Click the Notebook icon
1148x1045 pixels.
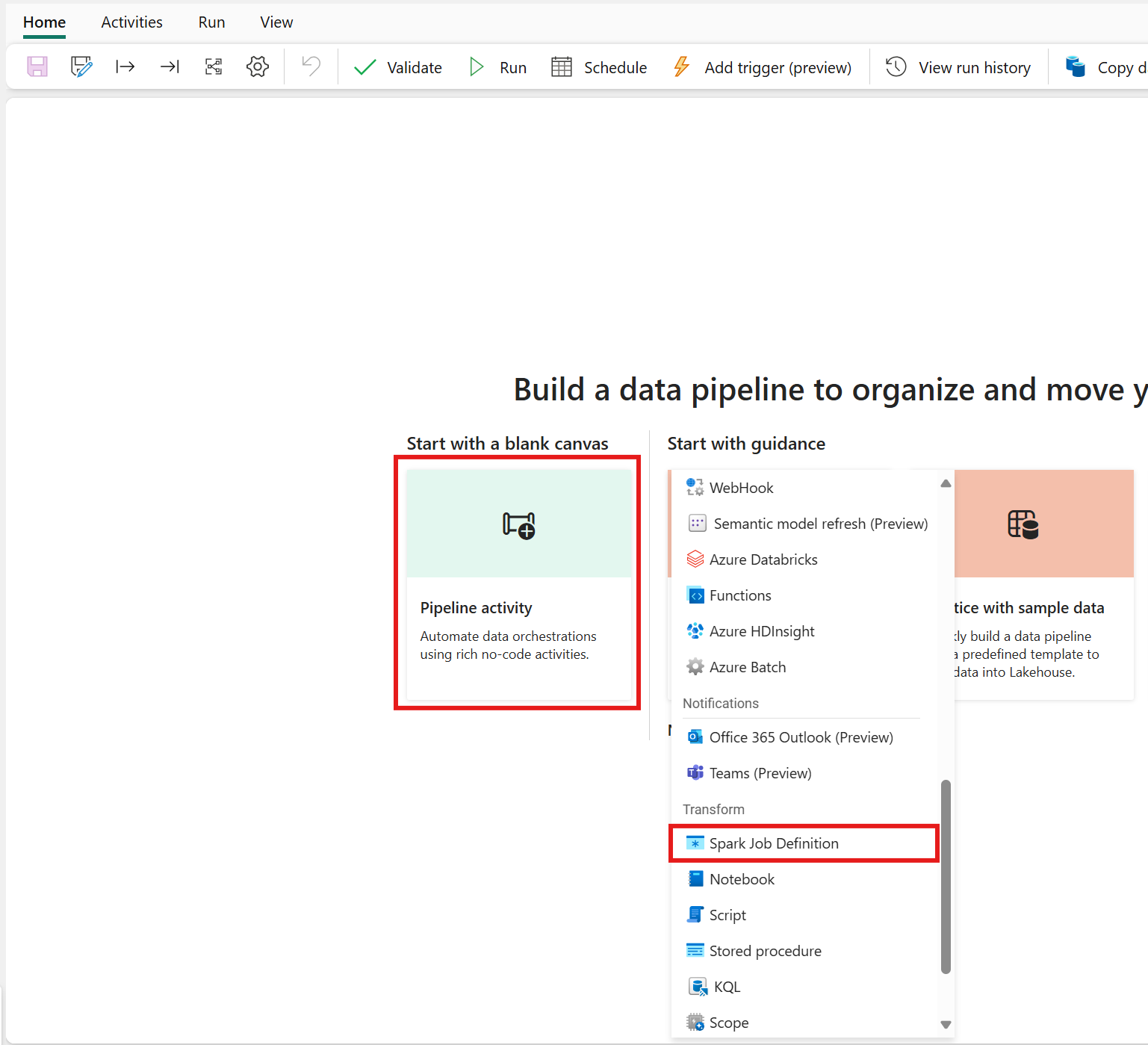[695, 879]
